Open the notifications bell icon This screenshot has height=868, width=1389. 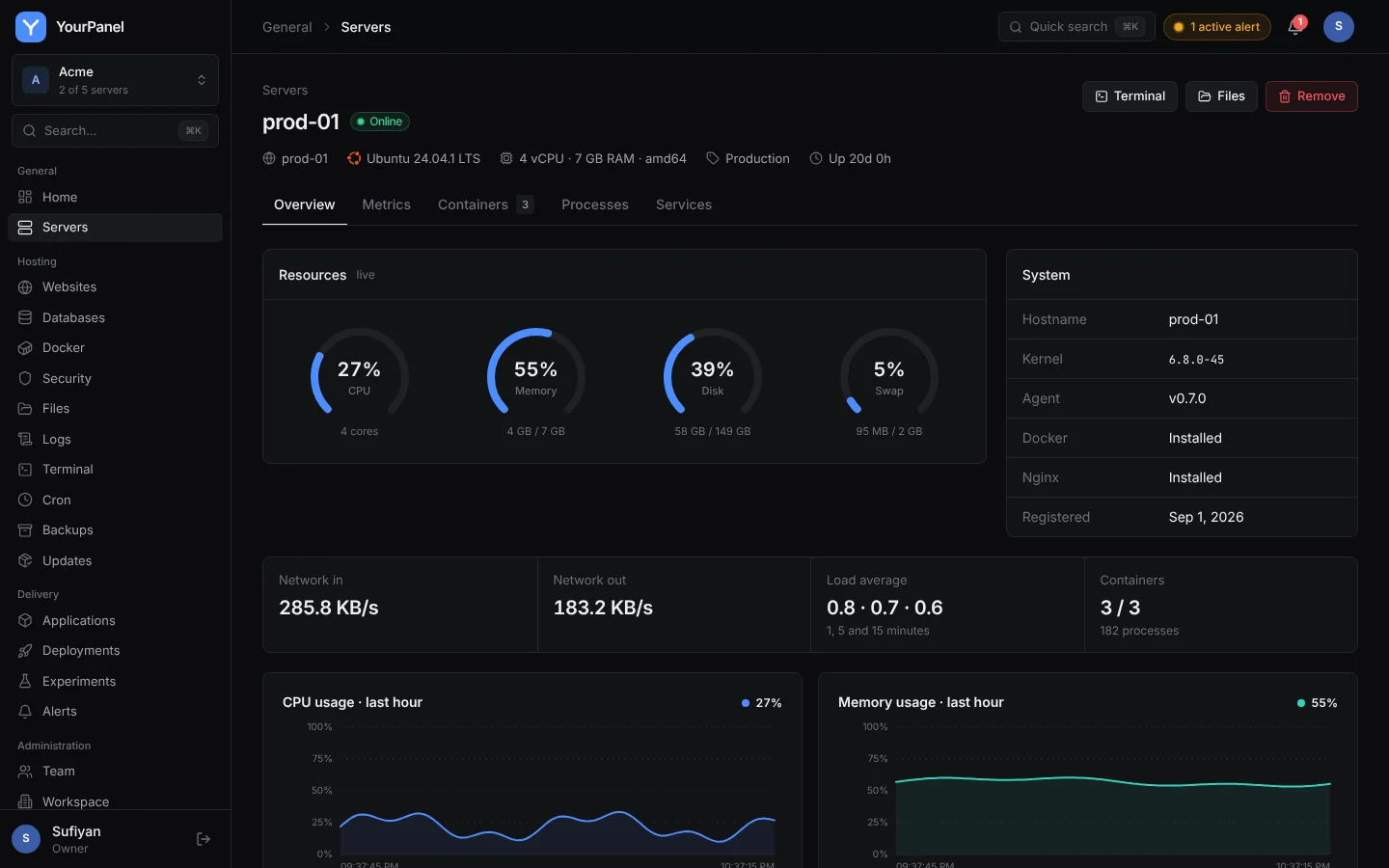coord(1294,27)
